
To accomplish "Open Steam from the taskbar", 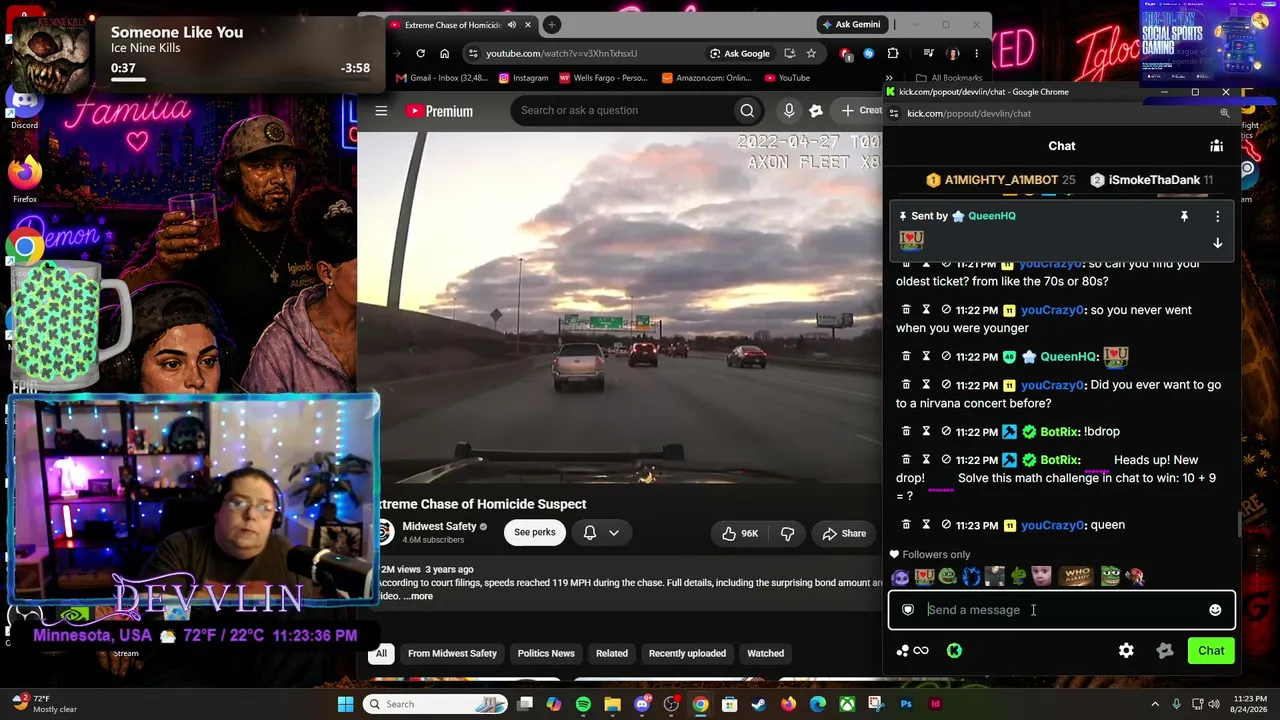I will (x=759, y=704).
